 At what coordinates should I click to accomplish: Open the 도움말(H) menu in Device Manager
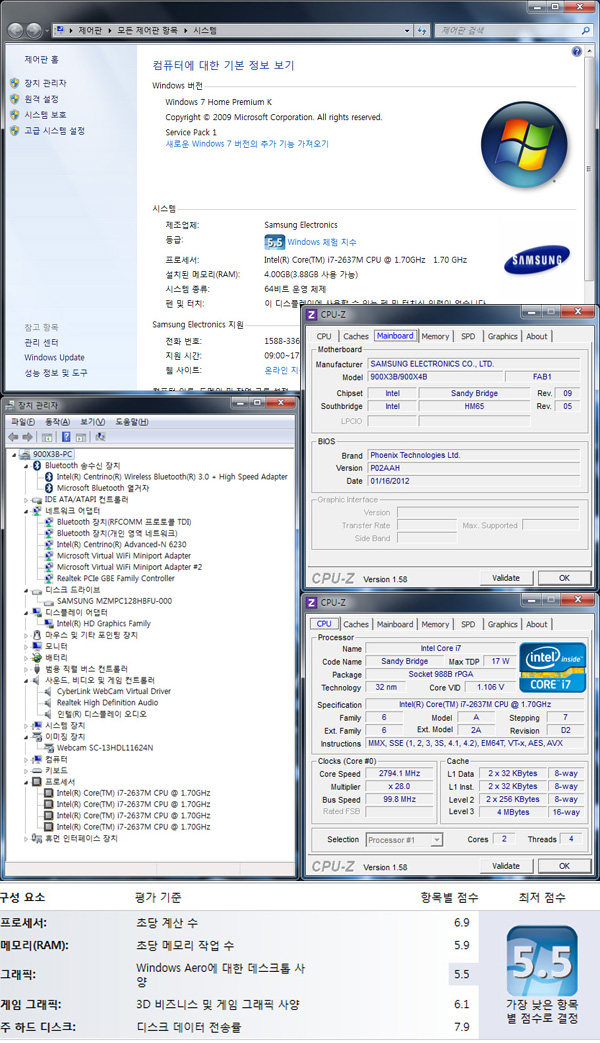tap(132, 422)
